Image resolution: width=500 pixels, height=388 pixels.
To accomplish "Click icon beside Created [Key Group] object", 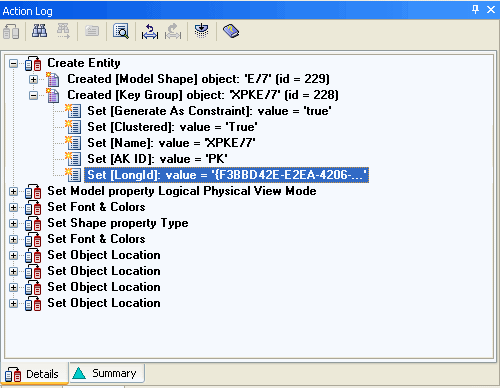I will 53,95.
